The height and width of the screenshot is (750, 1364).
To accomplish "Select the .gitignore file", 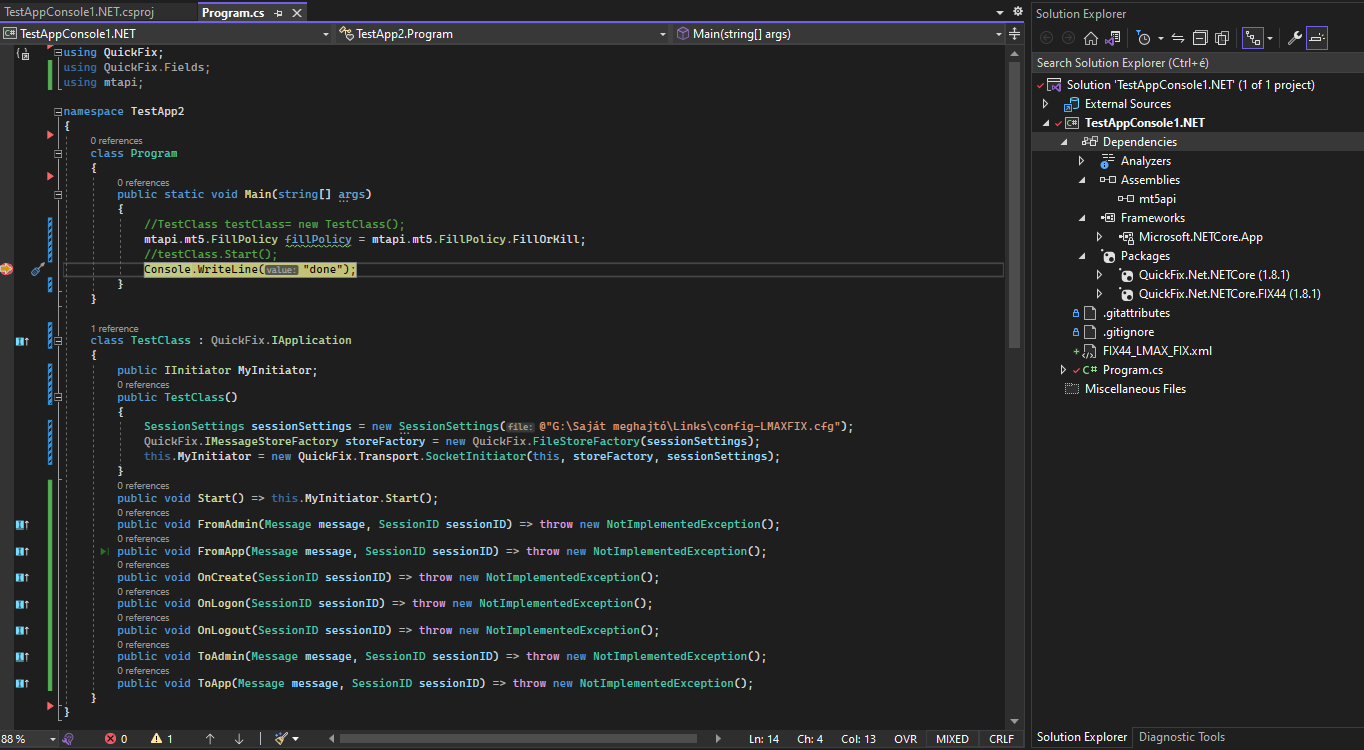I will pos(1128,332).
